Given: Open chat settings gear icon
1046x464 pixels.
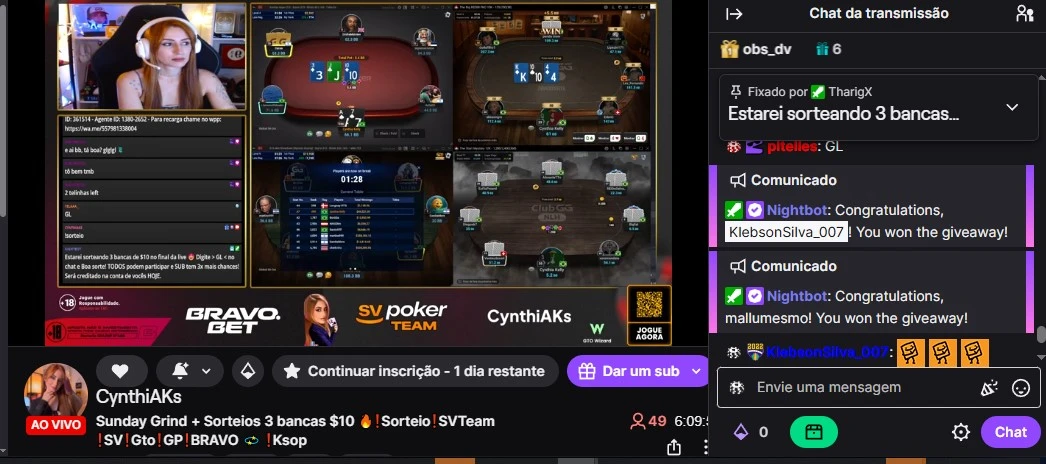Looking at the screenshot, I should [x=961, y=433].
